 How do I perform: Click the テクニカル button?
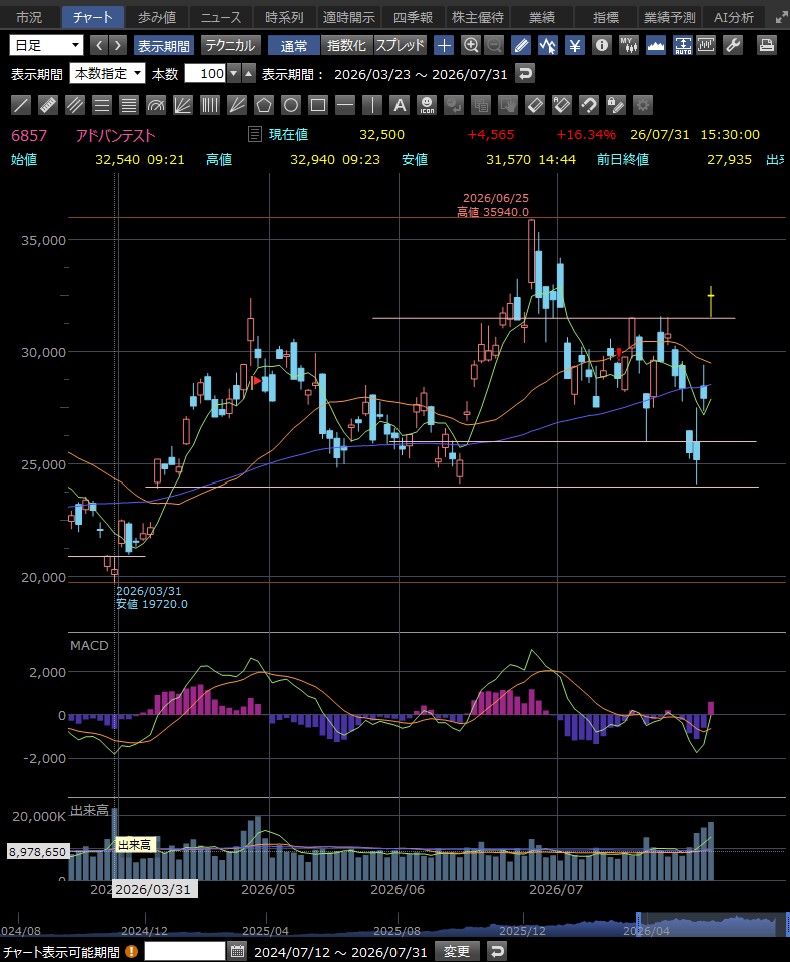pyautogui.click(x=231, y=45)
